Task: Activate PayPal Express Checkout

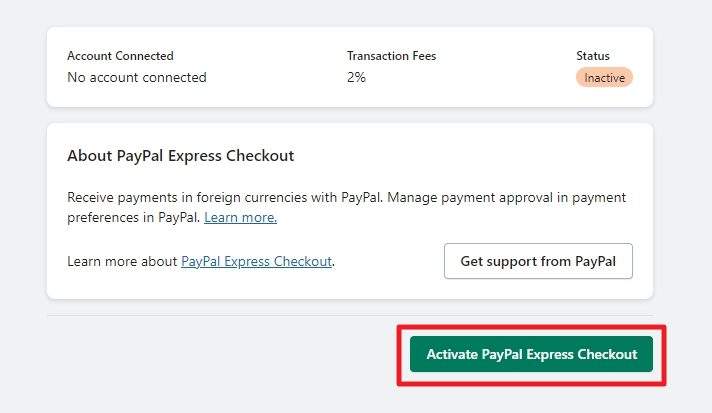Action: coord(531,354)
